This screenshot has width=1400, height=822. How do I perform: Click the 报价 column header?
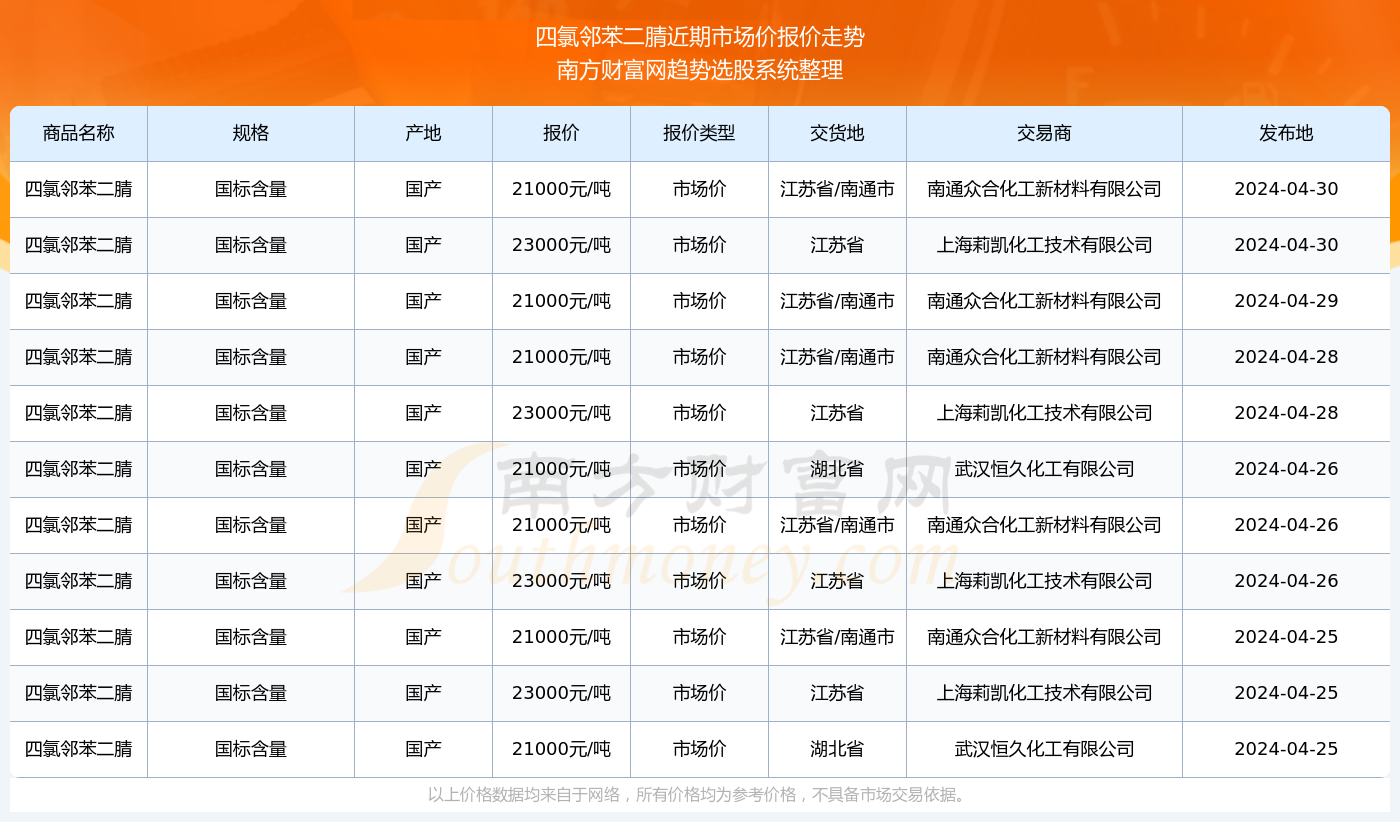click(561, 133)
